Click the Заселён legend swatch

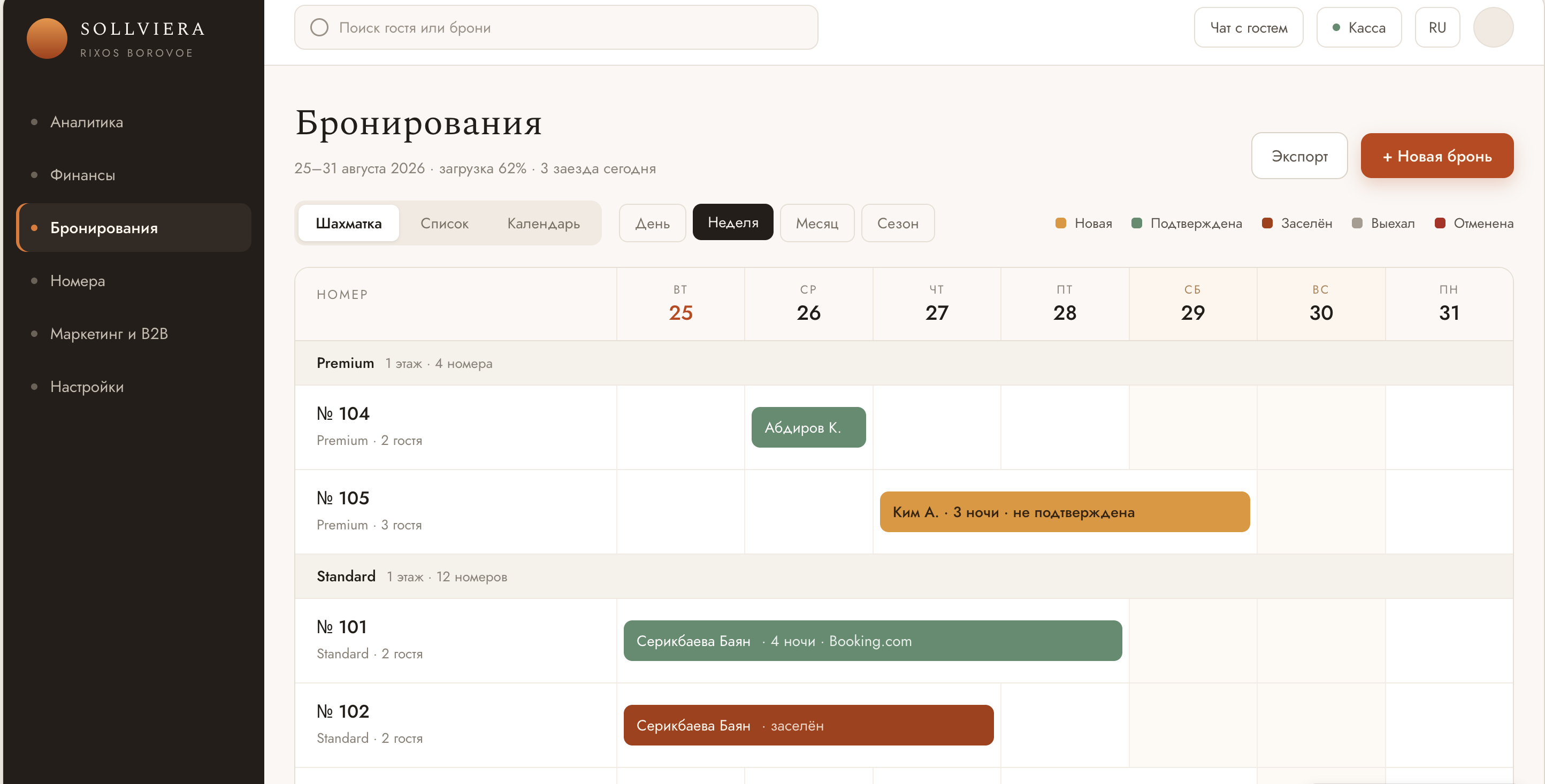(x=1267, y=224)
